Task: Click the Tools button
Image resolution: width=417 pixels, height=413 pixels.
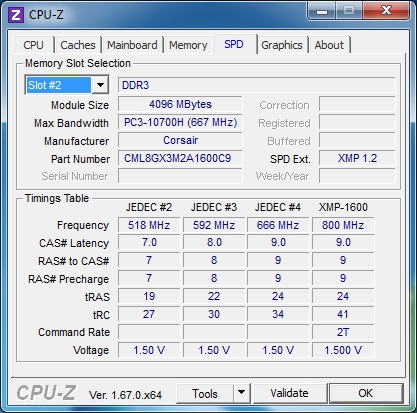Action: coord(205,394)
